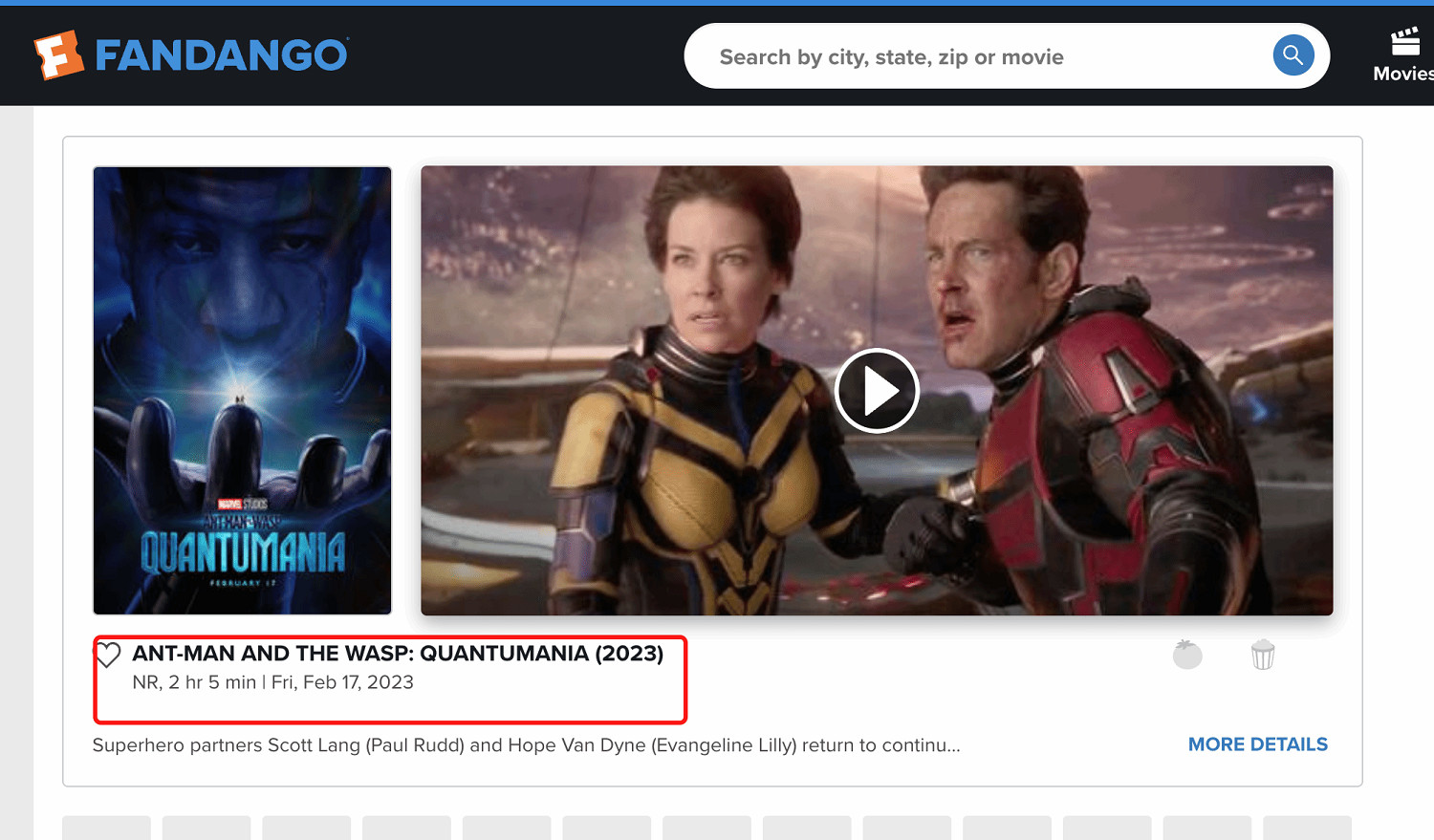Screen dimensions: 1434x840
Task: Select the Movies menu label
Action: point(1402,74)
